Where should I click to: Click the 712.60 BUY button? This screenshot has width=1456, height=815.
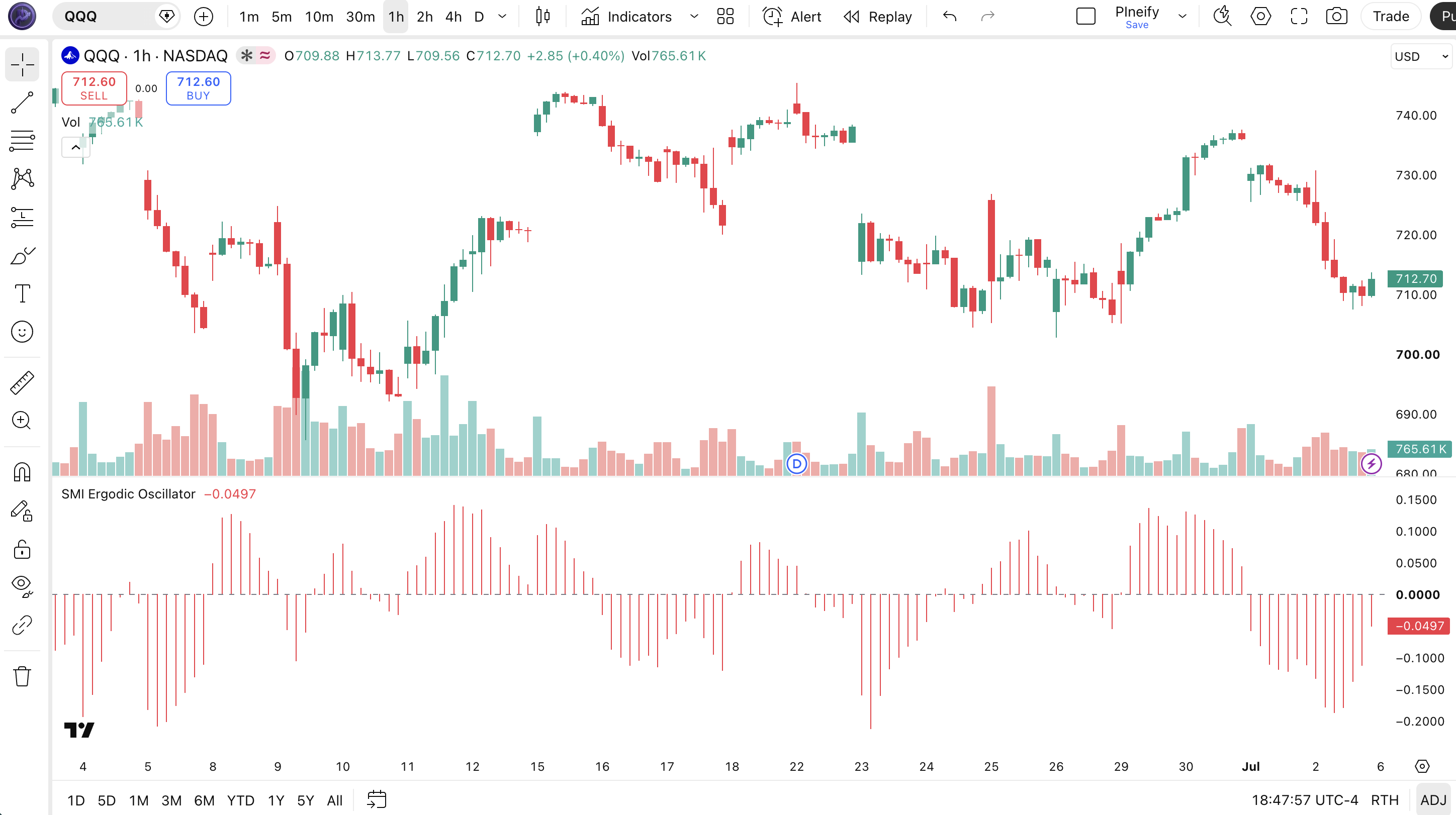(199, 88)
